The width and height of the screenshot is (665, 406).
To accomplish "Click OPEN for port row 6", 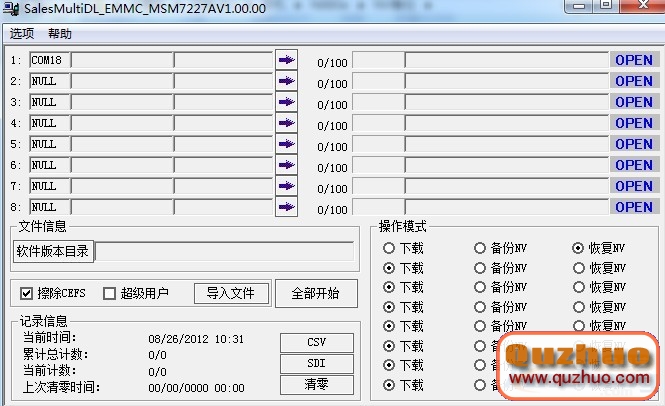I will [x=634, y=165].
